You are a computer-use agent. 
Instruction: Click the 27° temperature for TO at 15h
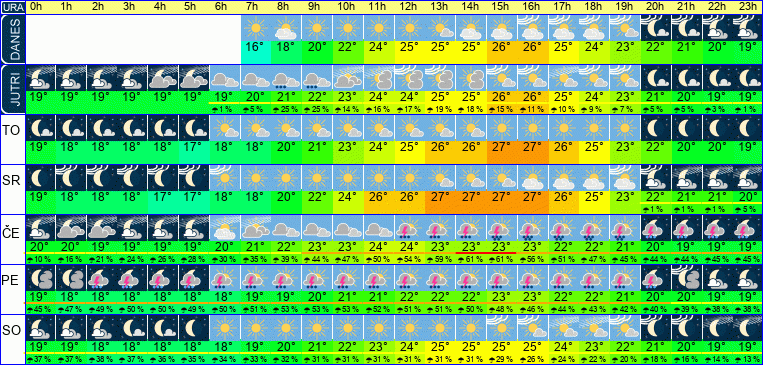coord(502,147)
